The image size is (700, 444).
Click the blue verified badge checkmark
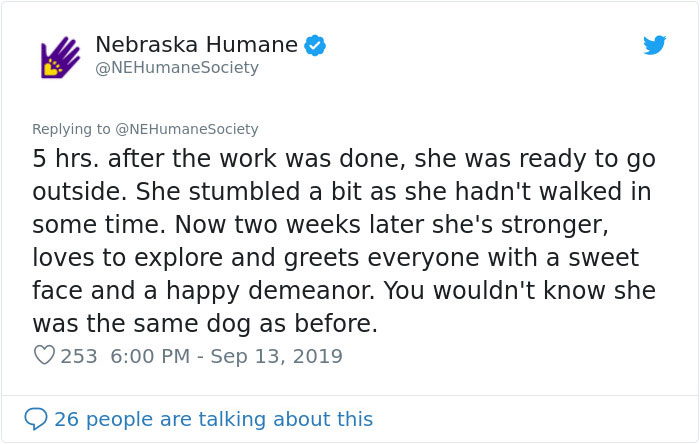pyautogui.click(x=316, y=44)
